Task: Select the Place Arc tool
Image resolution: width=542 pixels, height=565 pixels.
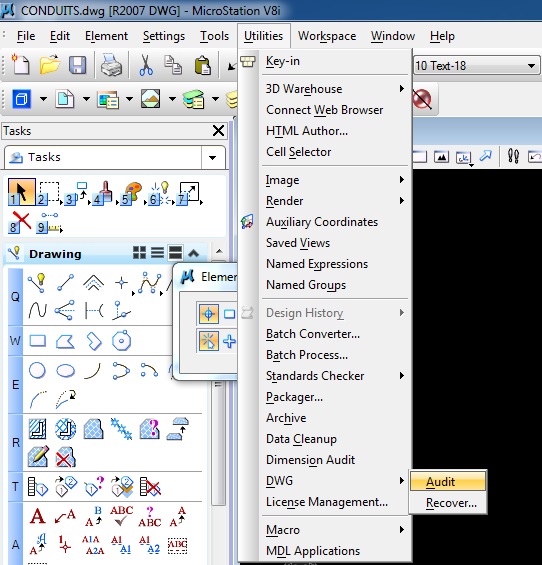Action: (93, 370)
